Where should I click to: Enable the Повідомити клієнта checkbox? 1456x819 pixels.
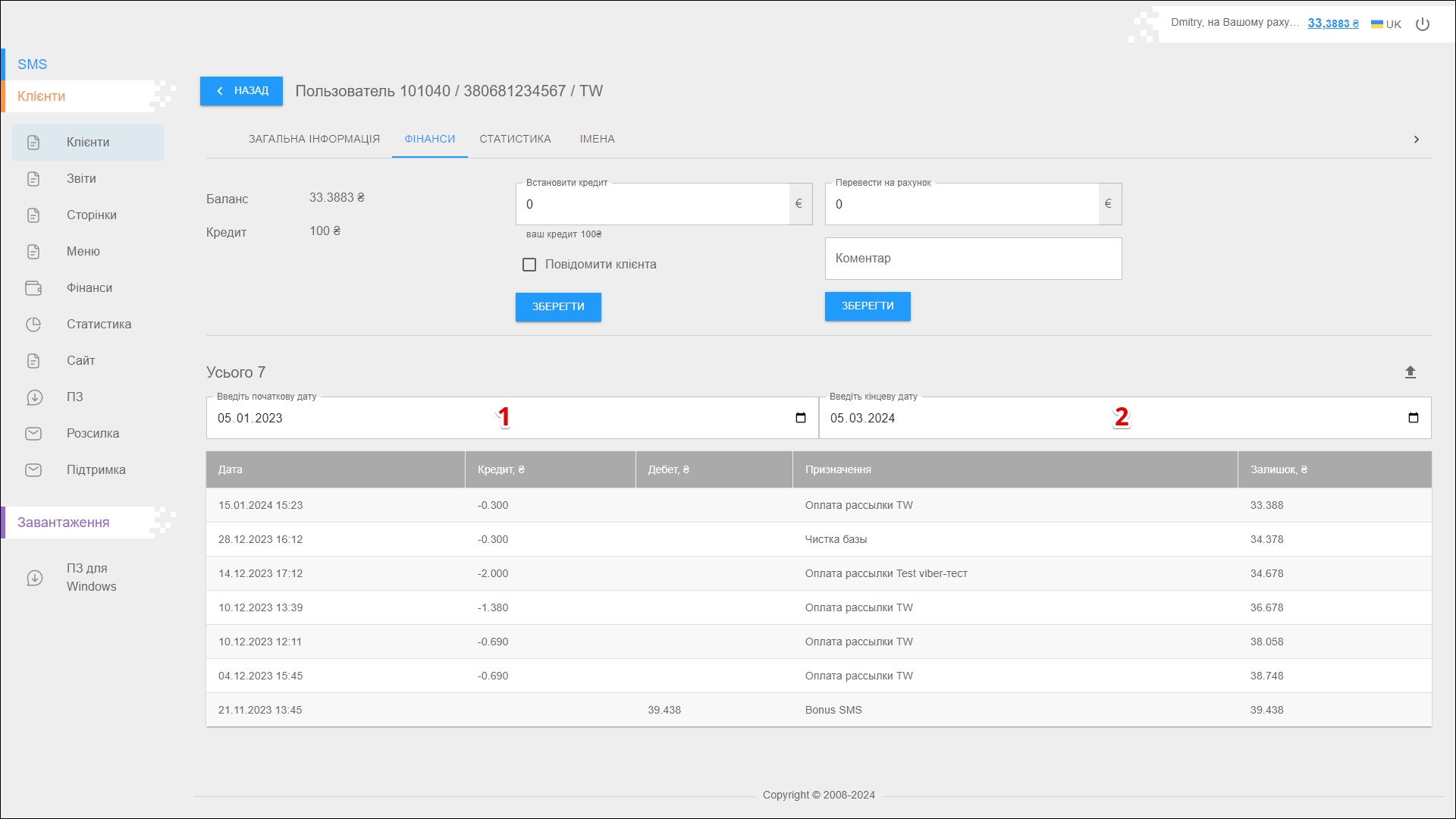point(529,265)
